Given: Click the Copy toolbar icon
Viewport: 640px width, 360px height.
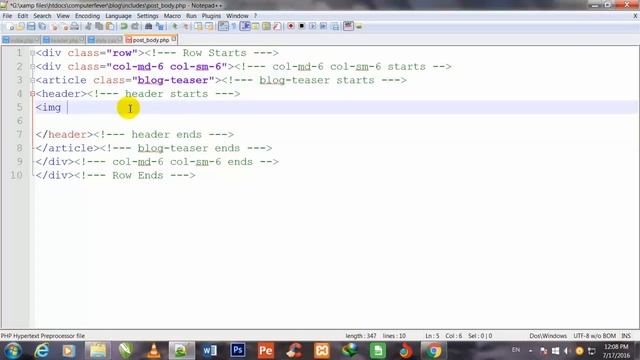Looking at the screenshot, I should click(99, 27).
